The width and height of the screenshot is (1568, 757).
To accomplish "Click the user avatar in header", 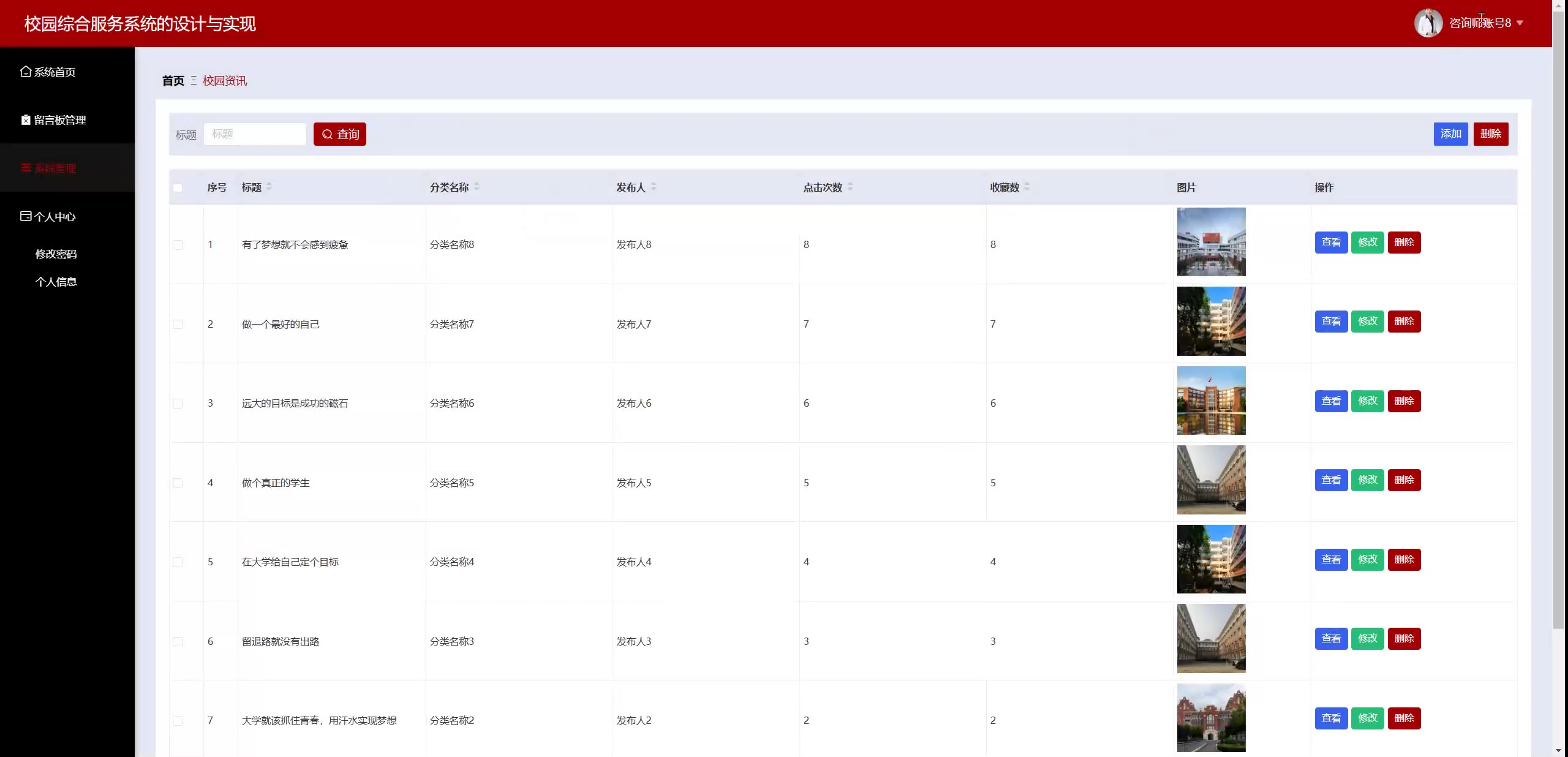I will coord(1428,23).
